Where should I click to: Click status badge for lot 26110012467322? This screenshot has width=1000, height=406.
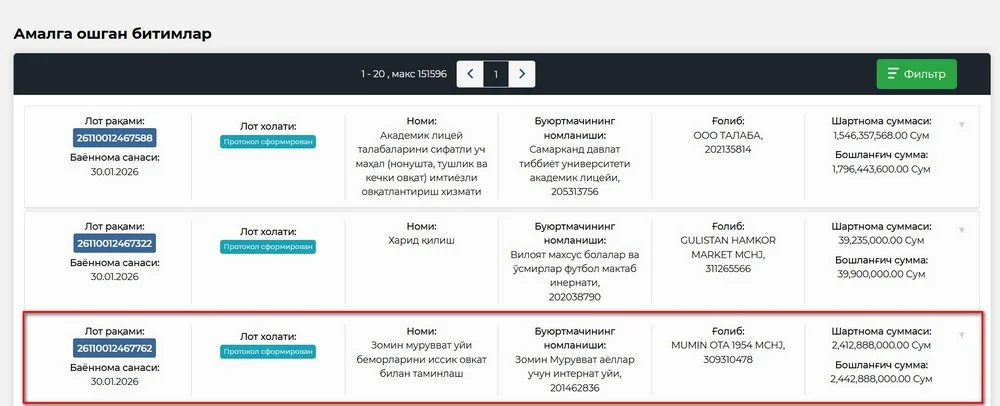268,247
